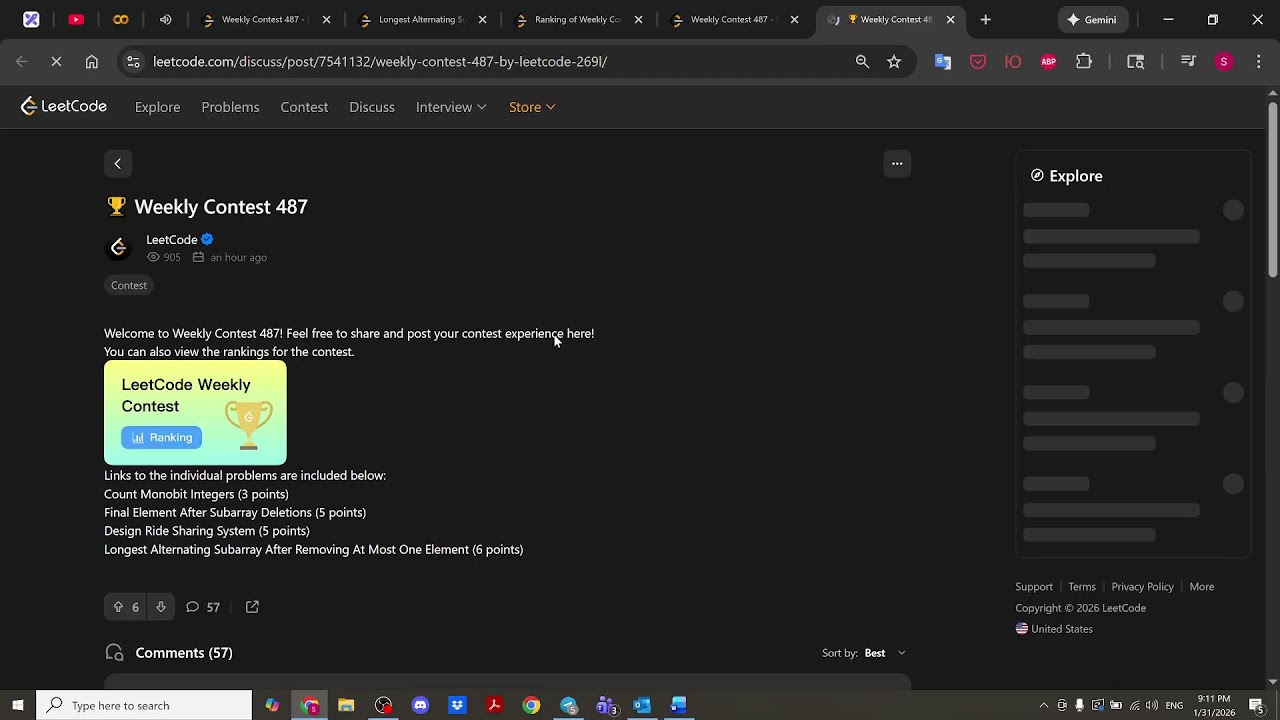
Task: Change region from United States
Action: 1054,629
